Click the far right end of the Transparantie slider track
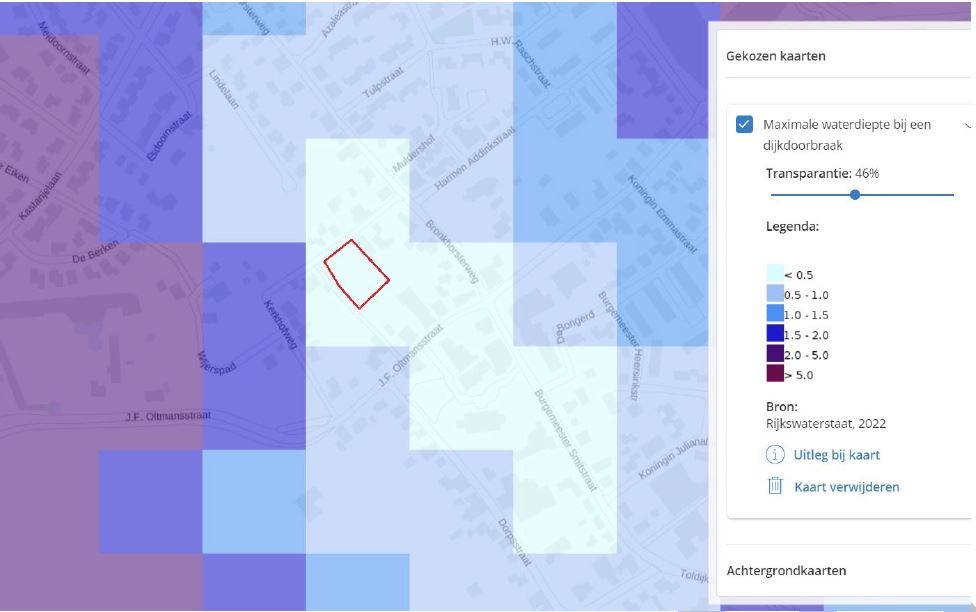Screen dimensions: 976x612 click(x=952, y=195)
